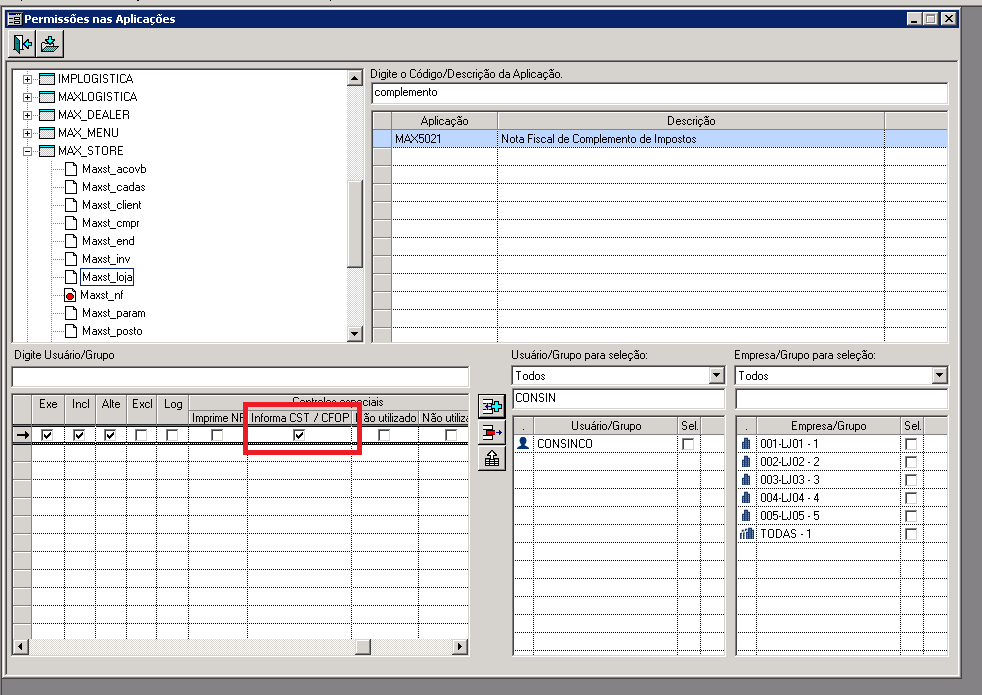Click the Empresa/Grupo column header

pos(829,426)
